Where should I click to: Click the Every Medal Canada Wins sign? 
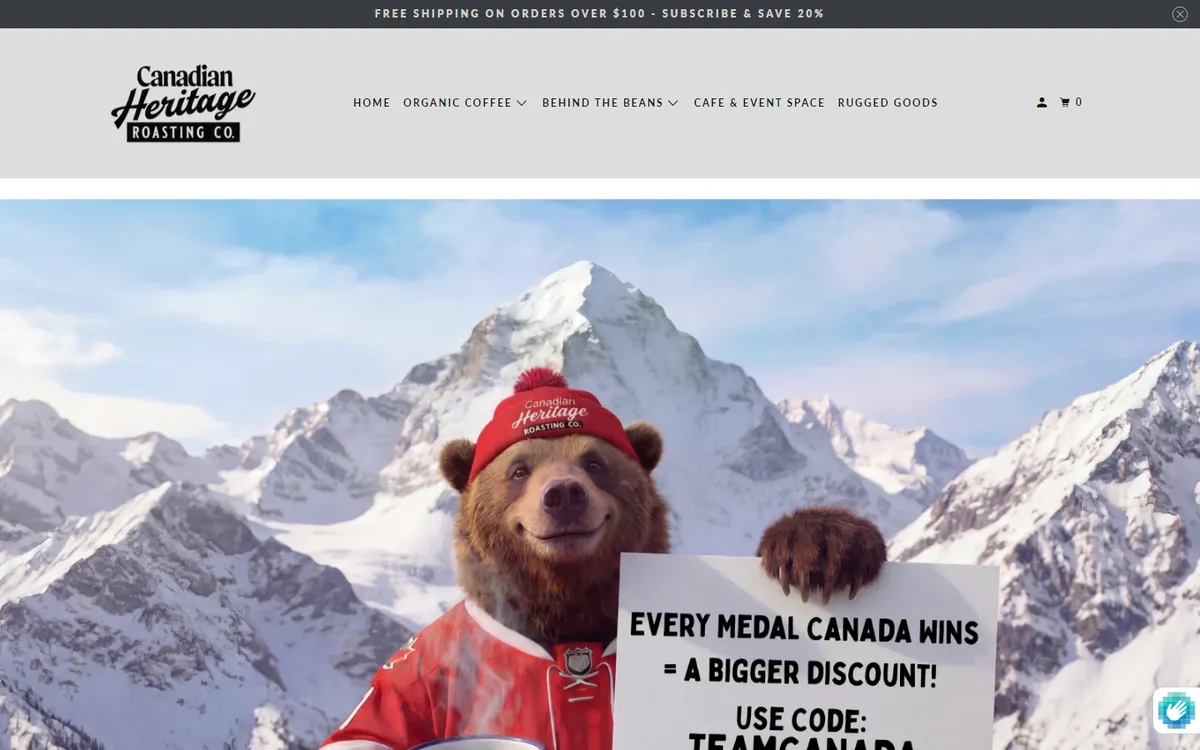[805, 650]
